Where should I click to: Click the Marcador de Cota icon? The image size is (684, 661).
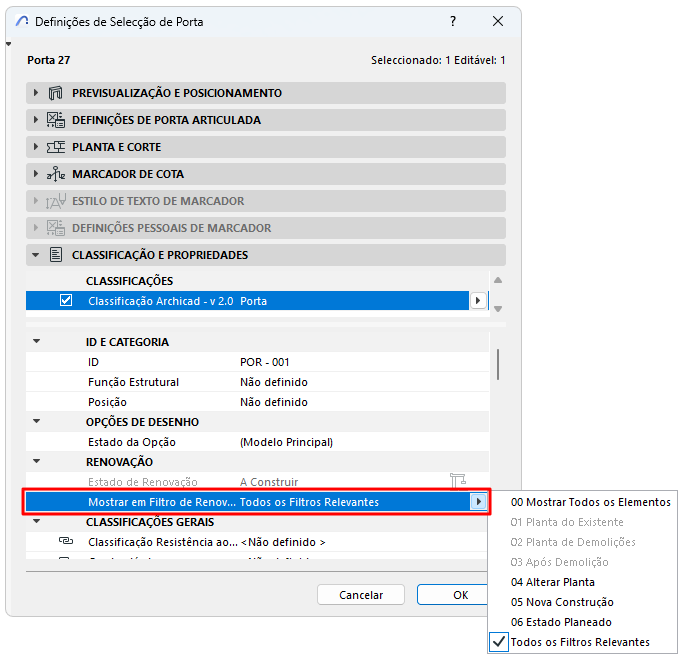[x=56, y=174]
